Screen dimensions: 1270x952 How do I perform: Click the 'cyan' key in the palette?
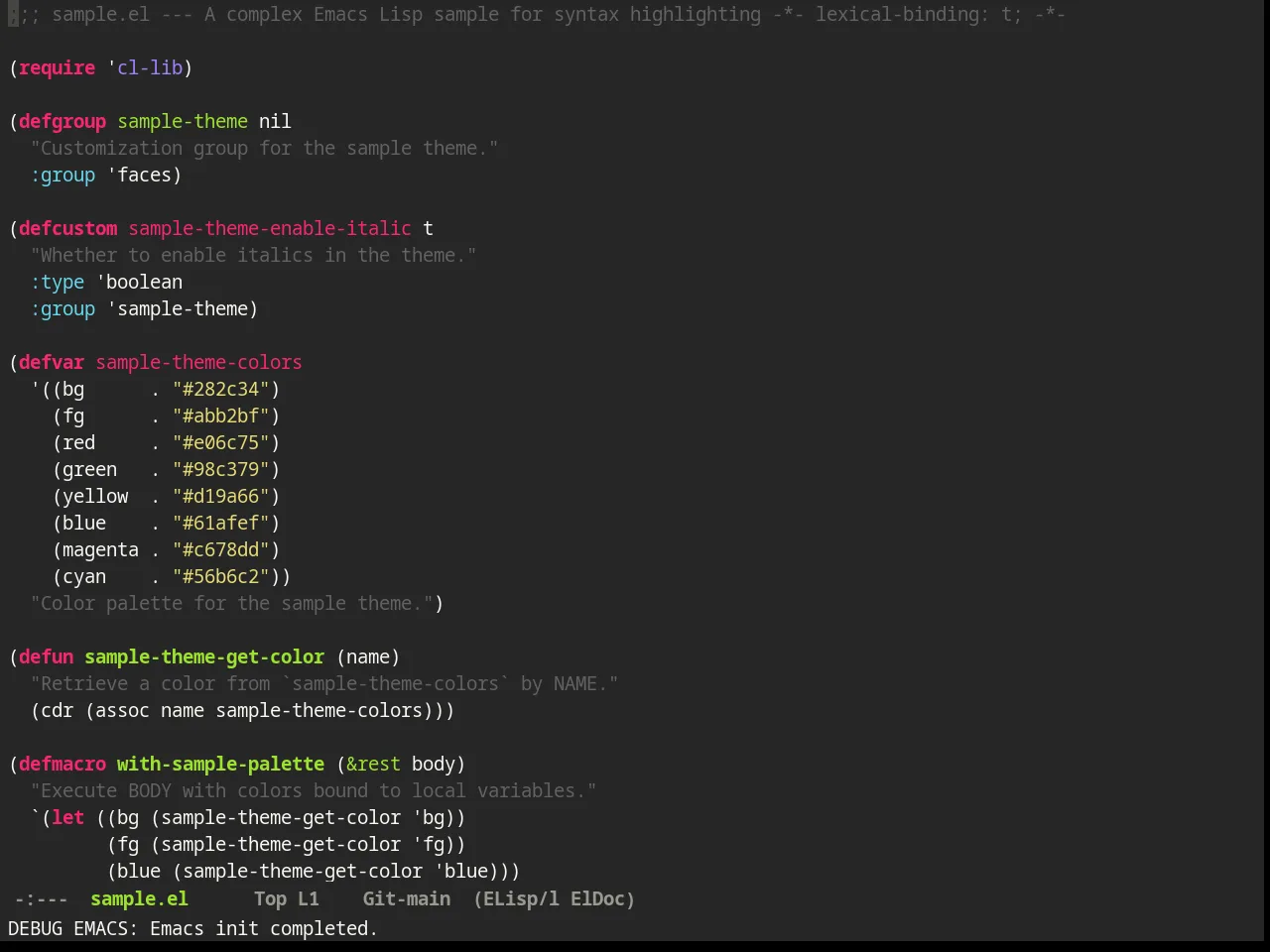tap(84, 576)
